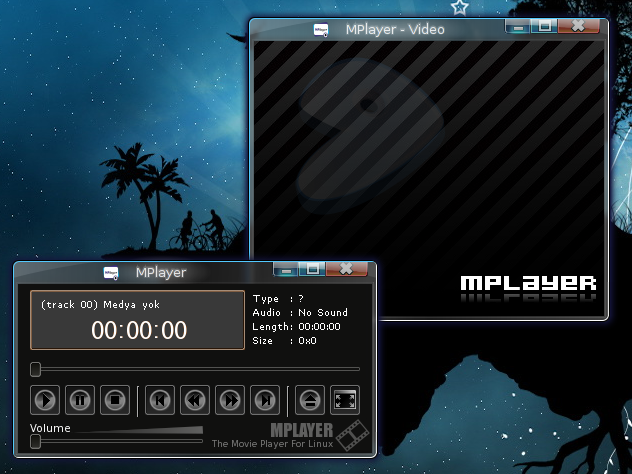Rewind with the double-left arrow button
Viewport: 632px width, 474px height.
pos(195,400)
